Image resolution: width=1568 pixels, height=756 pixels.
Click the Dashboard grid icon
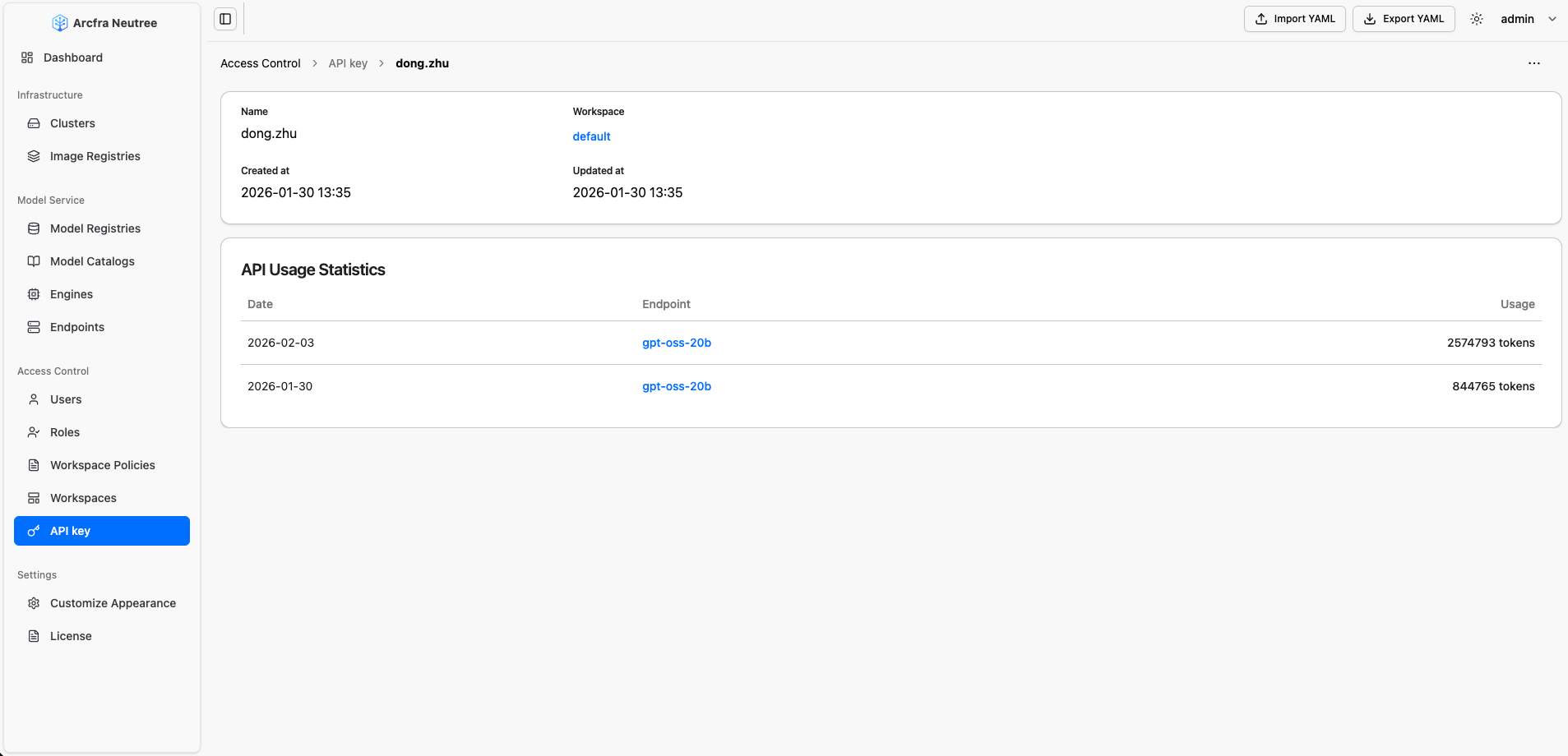click(x=27, y=58)
